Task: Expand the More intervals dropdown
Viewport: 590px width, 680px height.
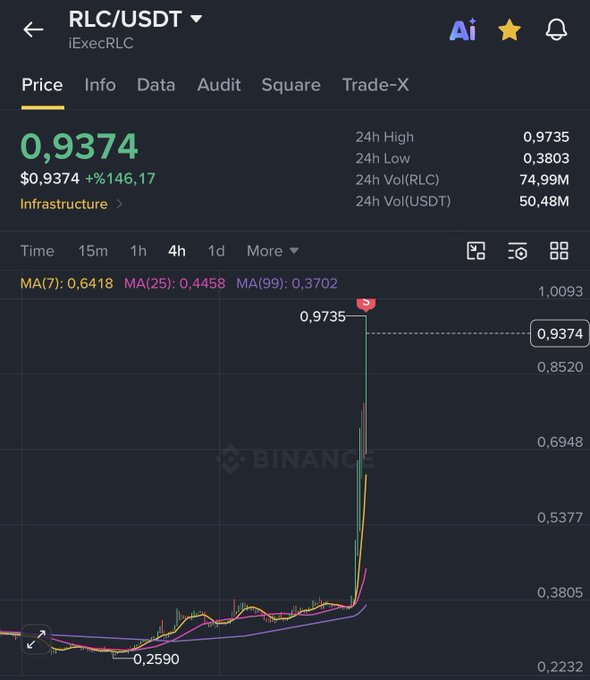Action: (272, 251)
